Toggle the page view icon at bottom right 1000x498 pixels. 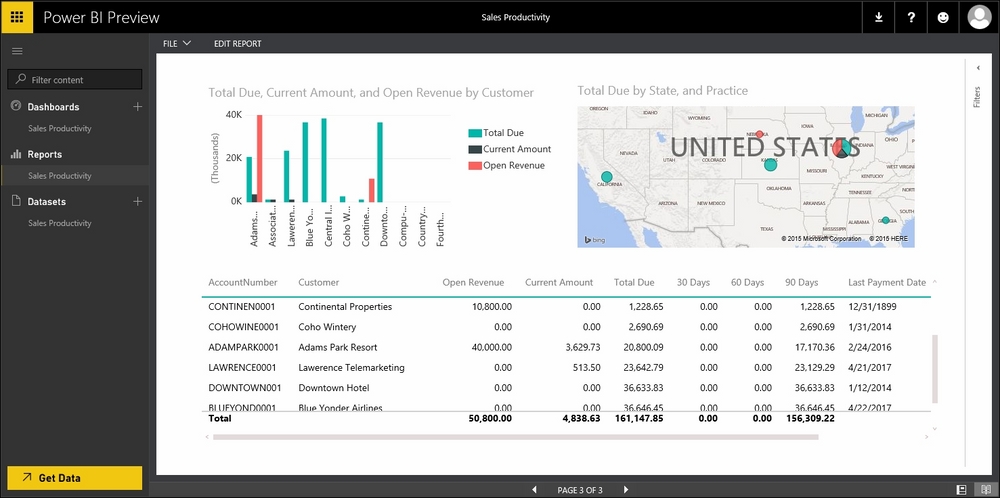[961, 489]
